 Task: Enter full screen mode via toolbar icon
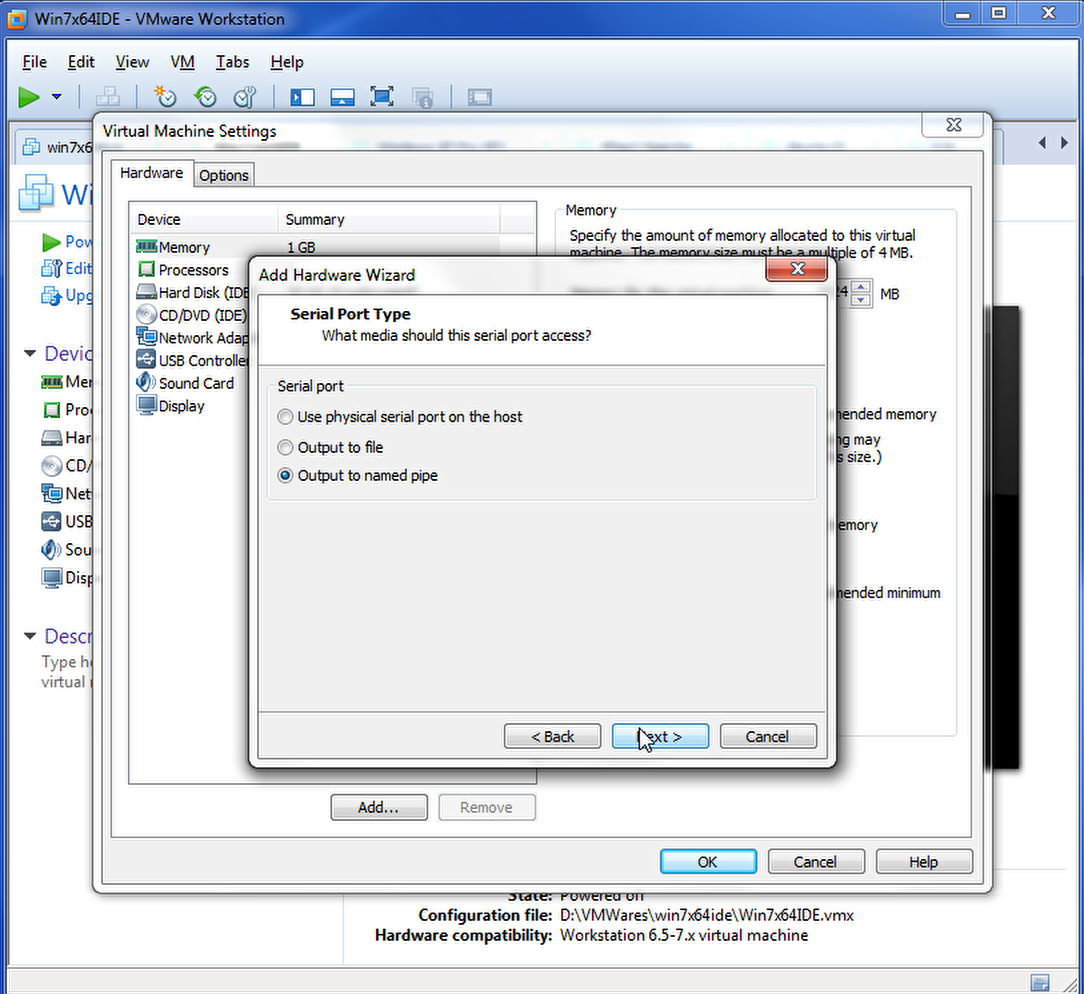tap(381, 97)
